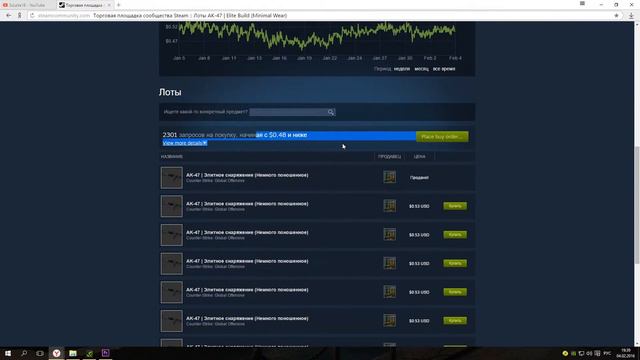Screen dimensions: 640x360
Task: Open the volume tray icon
Action: [589, 353]
